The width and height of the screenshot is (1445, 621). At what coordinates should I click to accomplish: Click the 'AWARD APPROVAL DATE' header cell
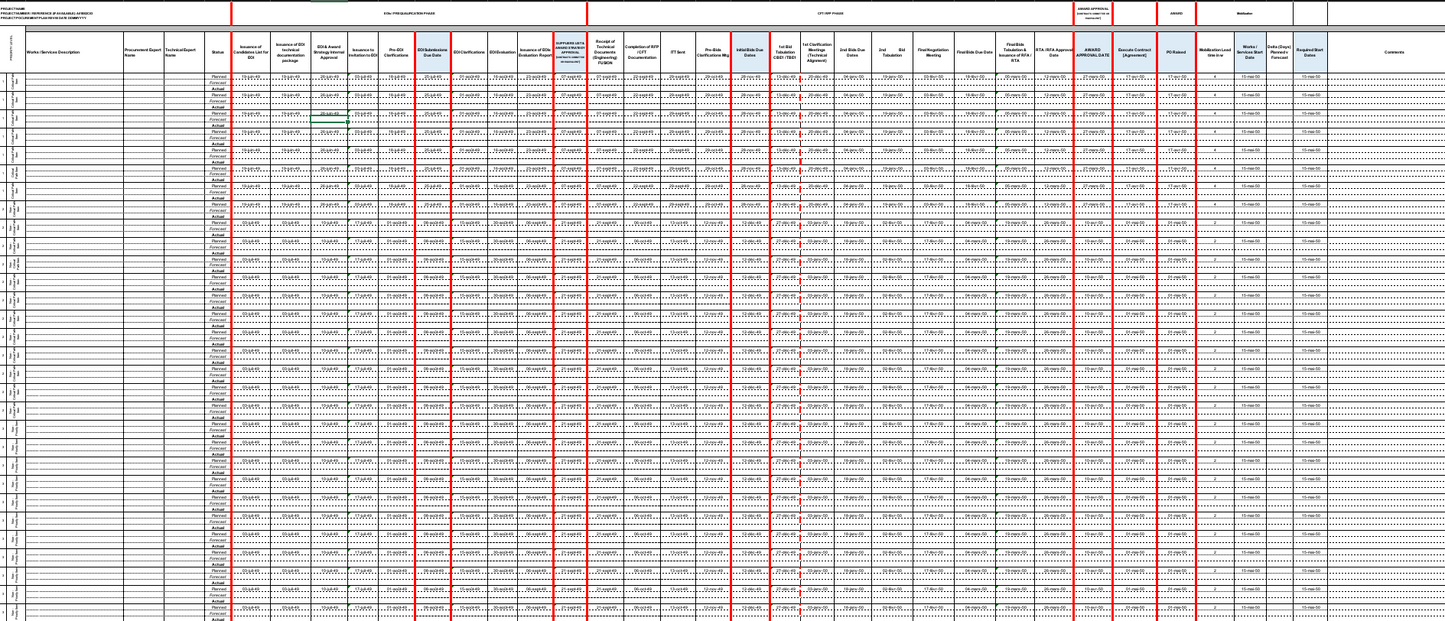(x=1093, y=52)
